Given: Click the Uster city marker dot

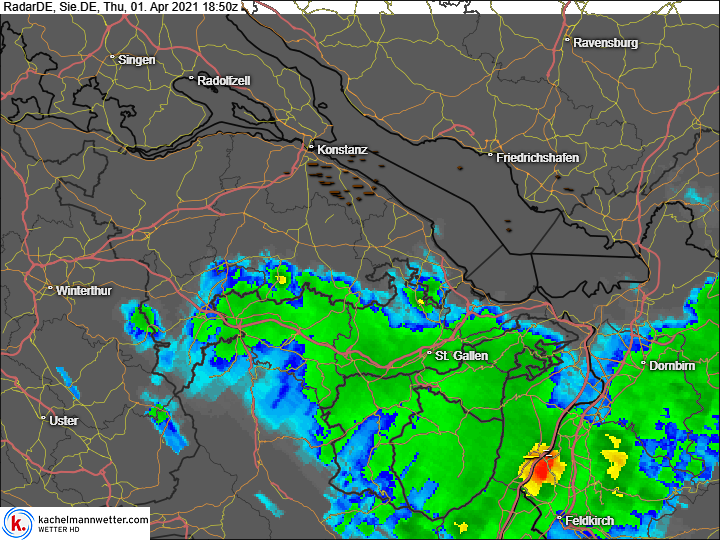Looking at the screenshot, I should tap(43, 418).
